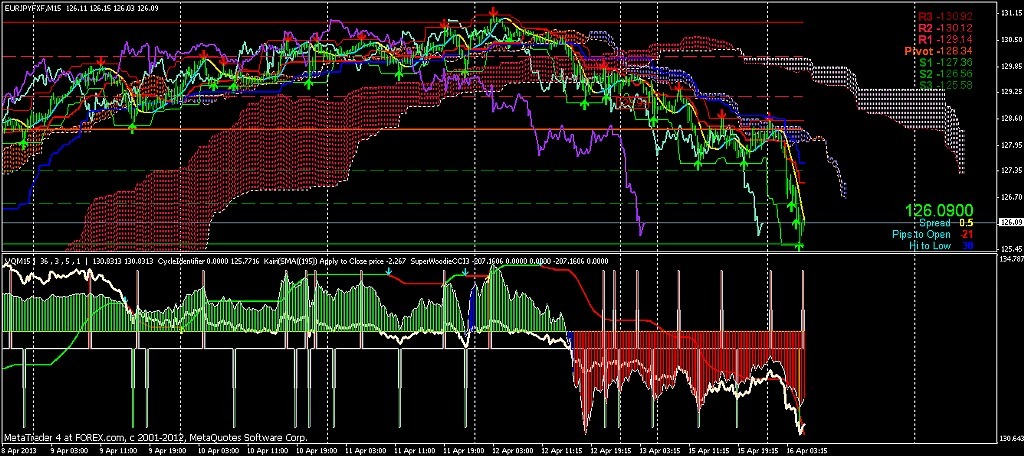Click the VQM15 indicator label
This screenshot has width=1024, height=456.
(16, 261)
